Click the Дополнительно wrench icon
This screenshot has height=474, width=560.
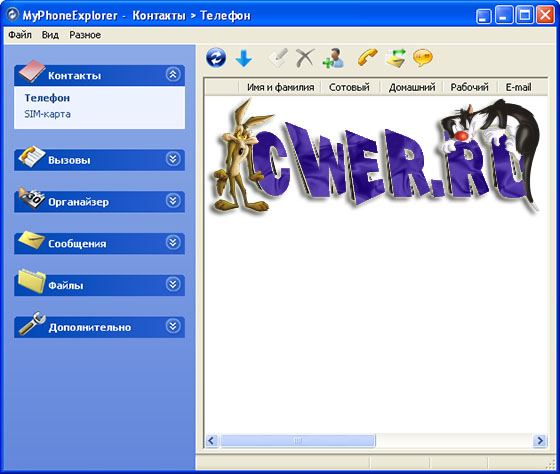pos(32,323)
